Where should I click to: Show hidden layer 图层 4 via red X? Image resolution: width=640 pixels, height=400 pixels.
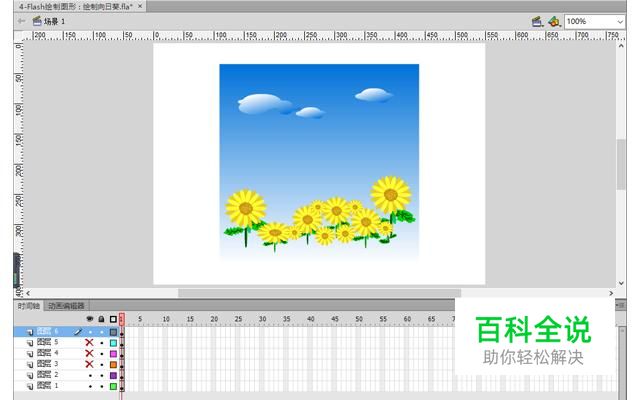point(89,353)
